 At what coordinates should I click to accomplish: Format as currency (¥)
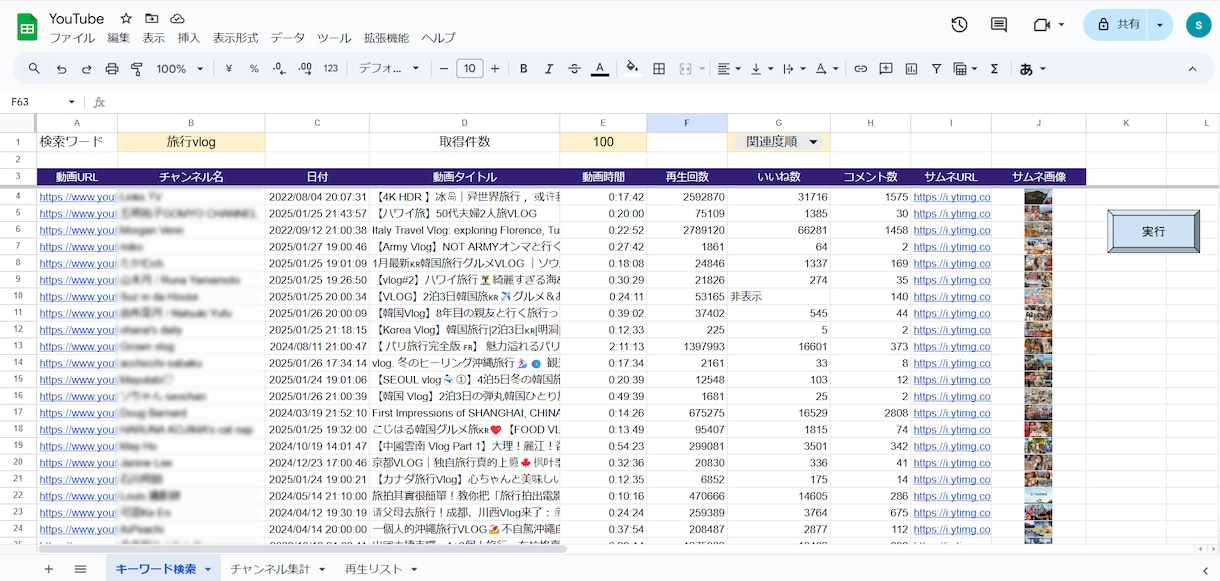pos(229,69)
